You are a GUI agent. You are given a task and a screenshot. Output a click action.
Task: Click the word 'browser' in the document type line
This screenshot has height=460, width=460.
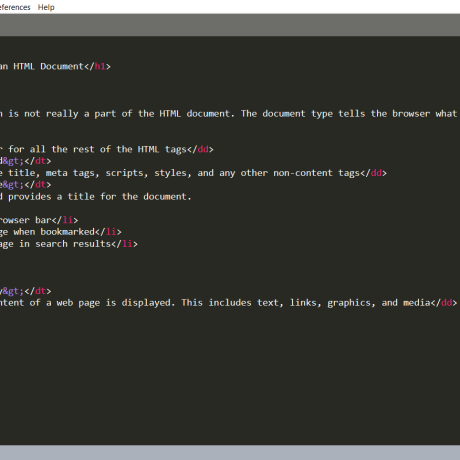411,114
